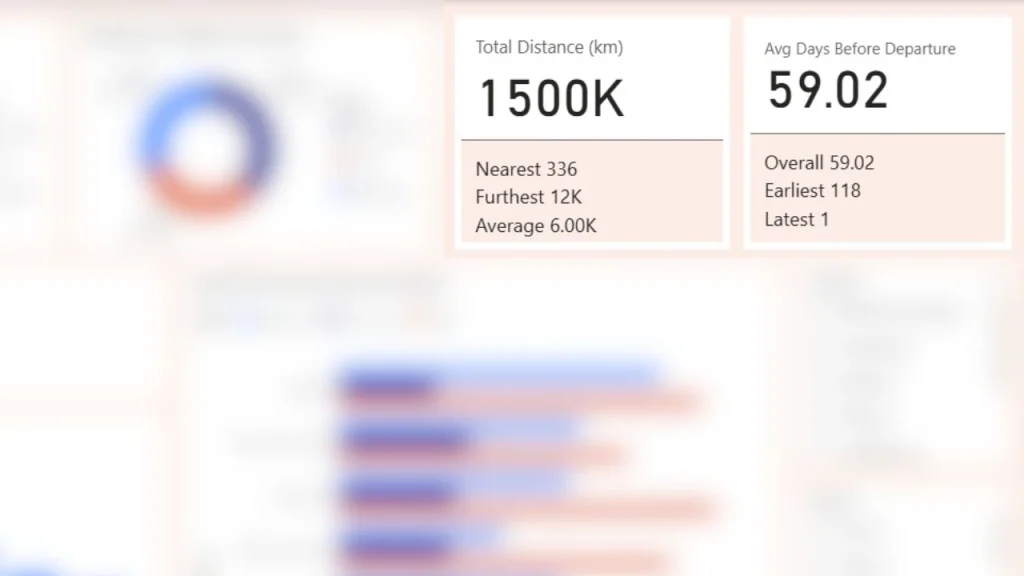This screenshot has height=576, width=1024.
Task: Click the Overall 59.02 reference label
Action: 819,163
